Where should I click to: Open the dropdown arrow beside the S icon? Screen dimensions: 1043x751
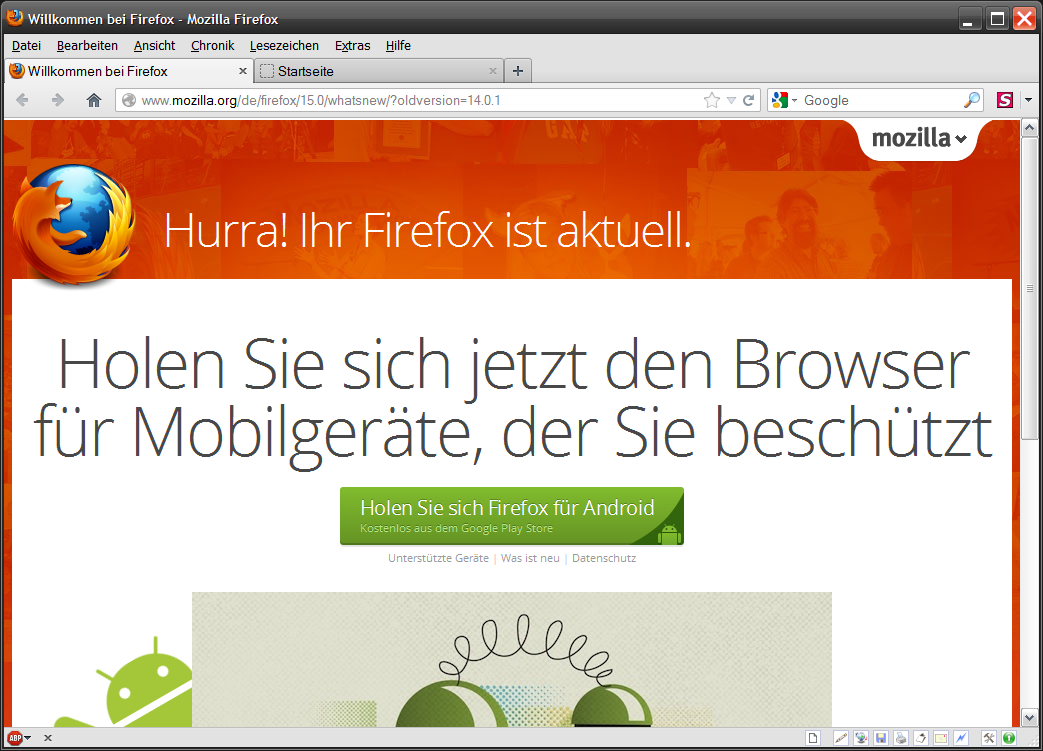pos(1028,100)
